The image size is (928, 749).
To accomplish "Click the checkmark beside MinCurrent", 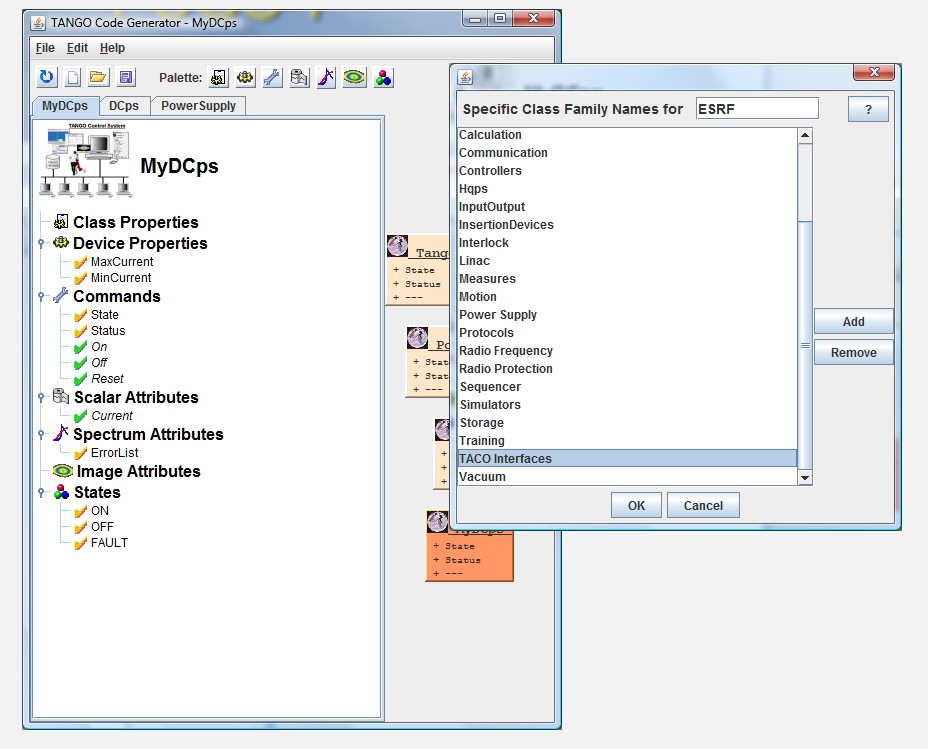I will (x=80, y=278).
